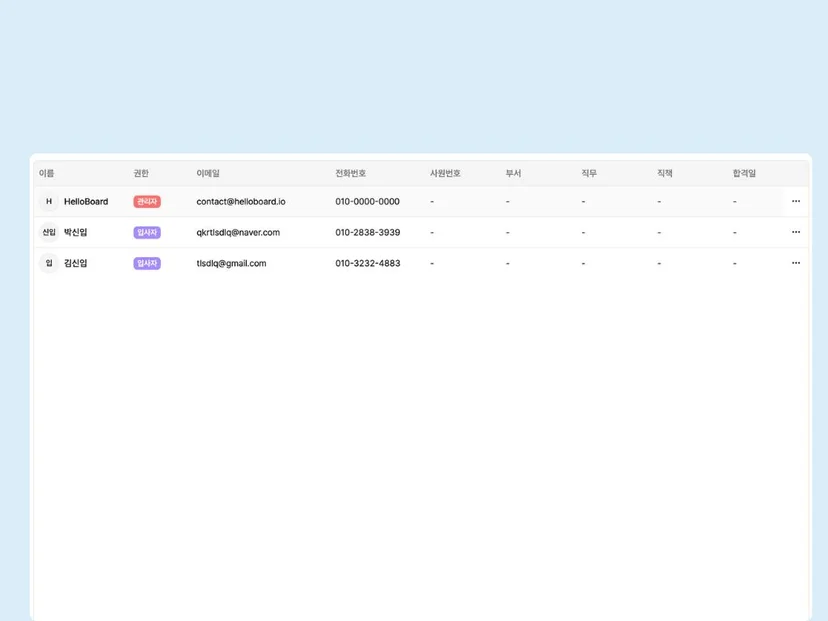Click the 전화번호 column header
This screenshot has height=621, width=828.
(x=351, y=173)
